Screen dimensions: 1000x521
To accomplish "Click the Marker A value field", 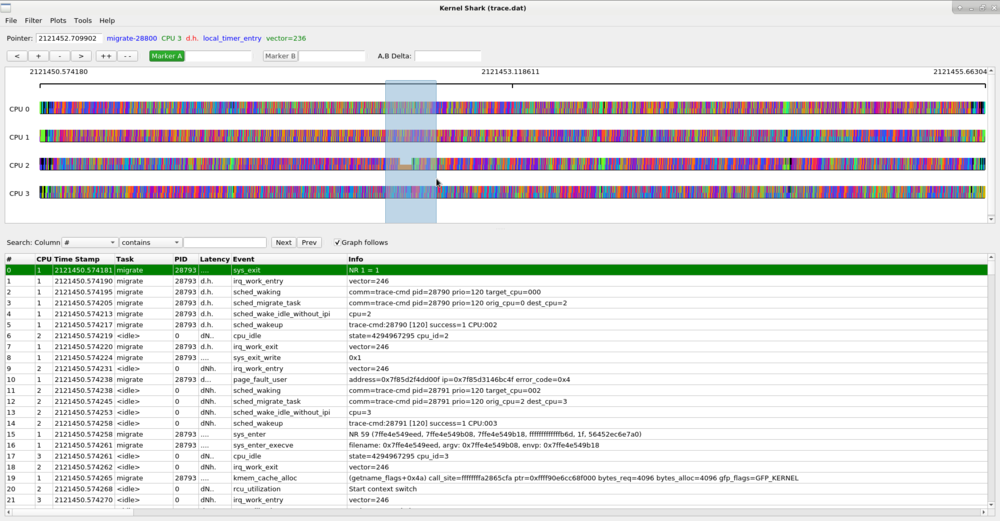I will point(218,56).
